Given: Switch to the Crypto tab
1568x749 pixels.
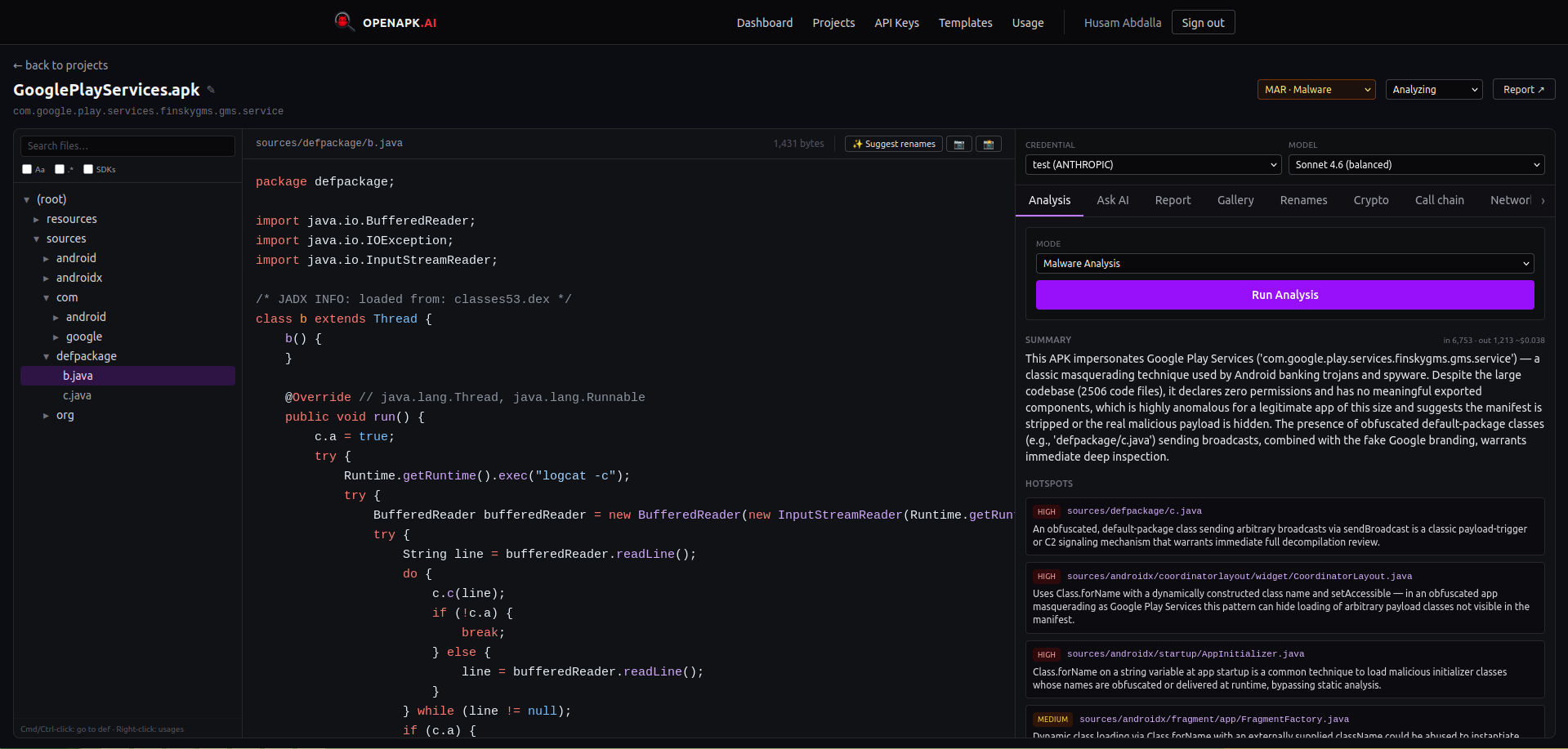Looking at the screenshot, I should (x=1370, y=200).
